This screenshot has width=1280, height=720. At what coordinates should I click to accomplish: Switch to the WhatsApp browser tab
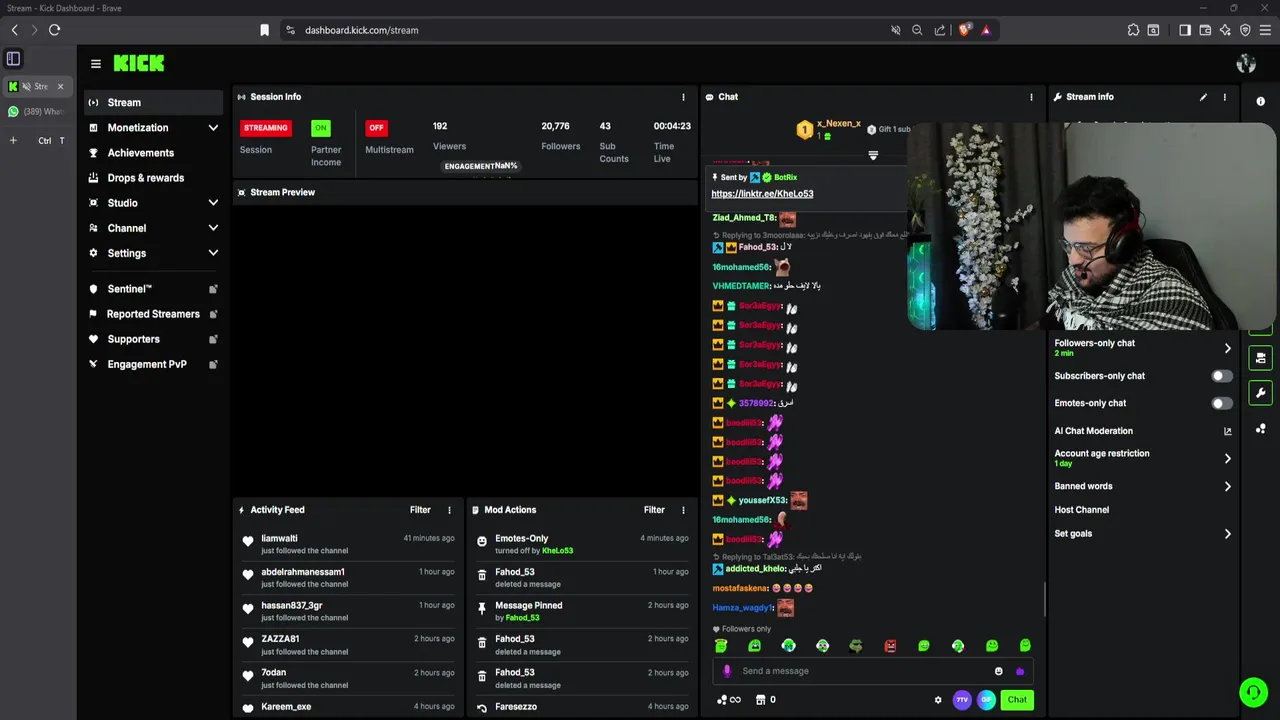38,111
